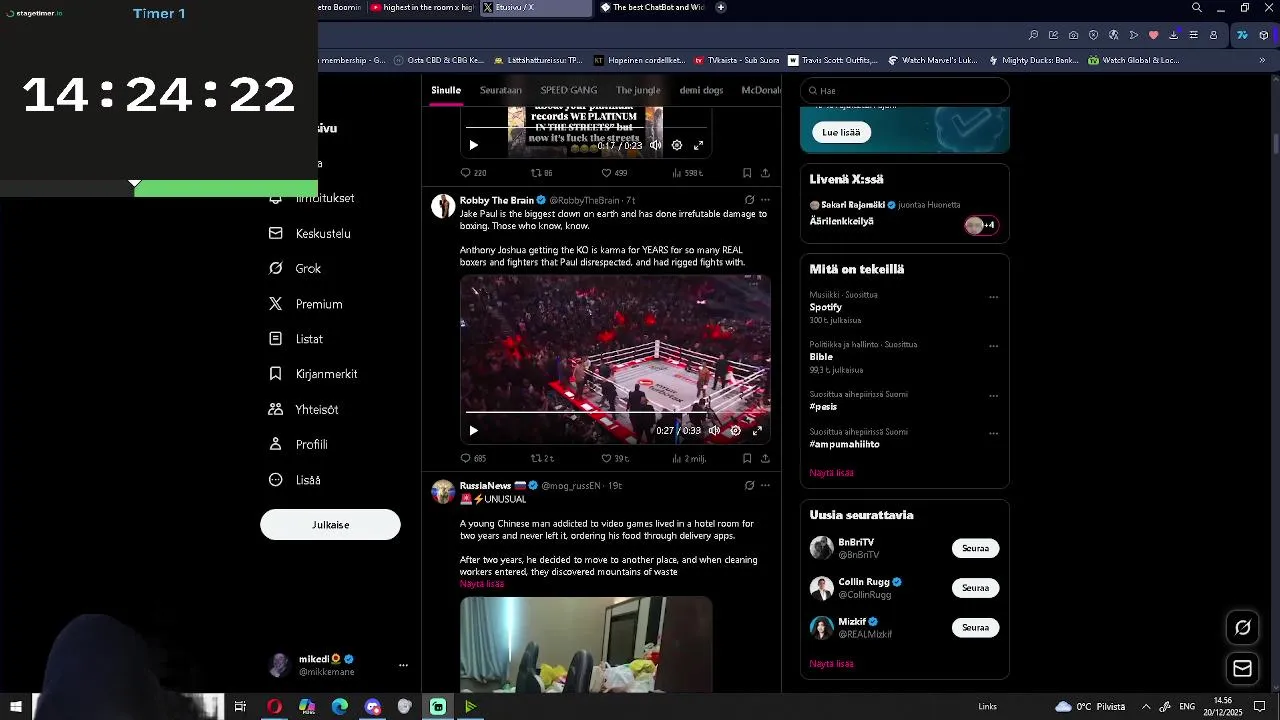The width and height of the screenshot is (1280, 720).
Task: Open the demi dogs tab
Action: (x=701, y=90)
